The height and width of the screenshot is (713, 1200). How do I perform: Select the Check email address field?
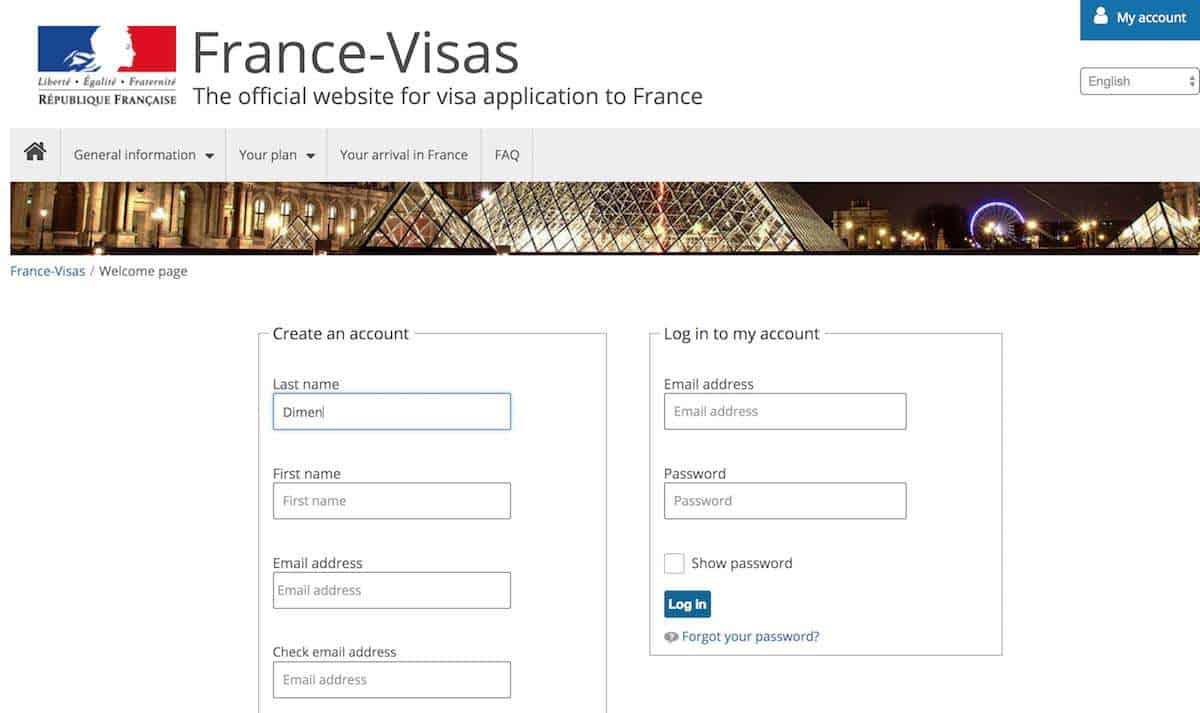(391, 680)
